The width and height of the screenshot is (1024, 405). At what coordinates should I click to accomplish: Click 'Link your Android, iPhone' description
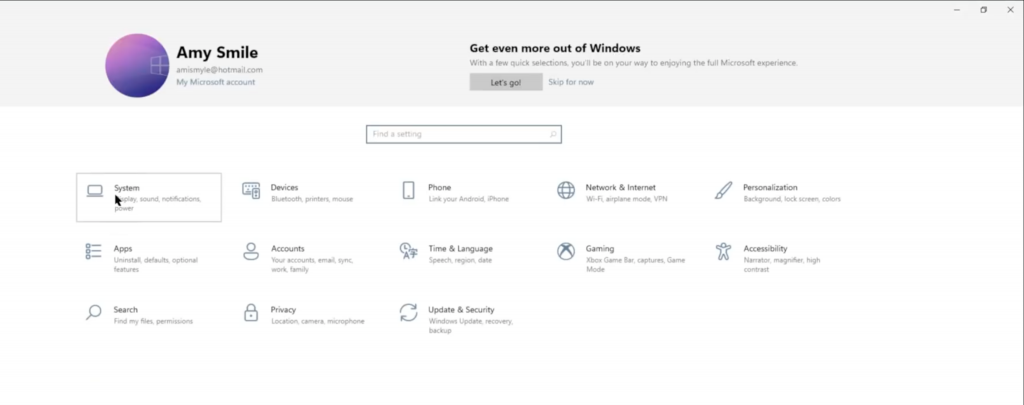[469, 199]
